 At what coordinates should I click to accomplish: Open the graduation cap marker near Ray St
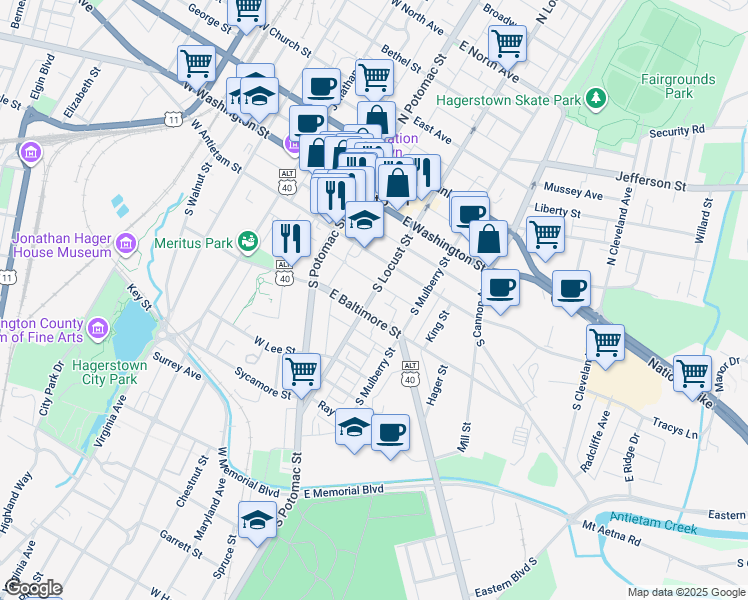353,426
